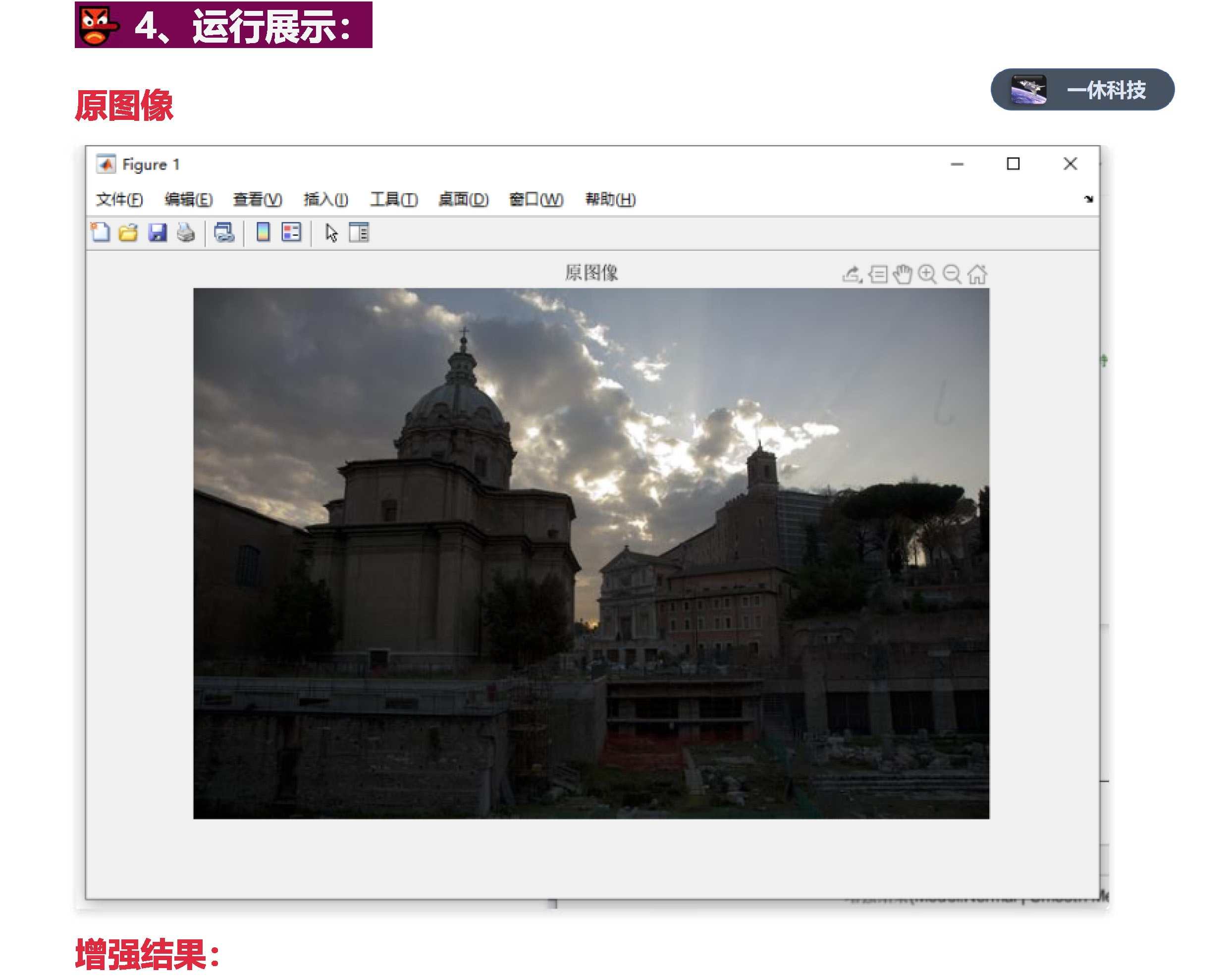Maximize the Figure 1 window

[1013, 164]
